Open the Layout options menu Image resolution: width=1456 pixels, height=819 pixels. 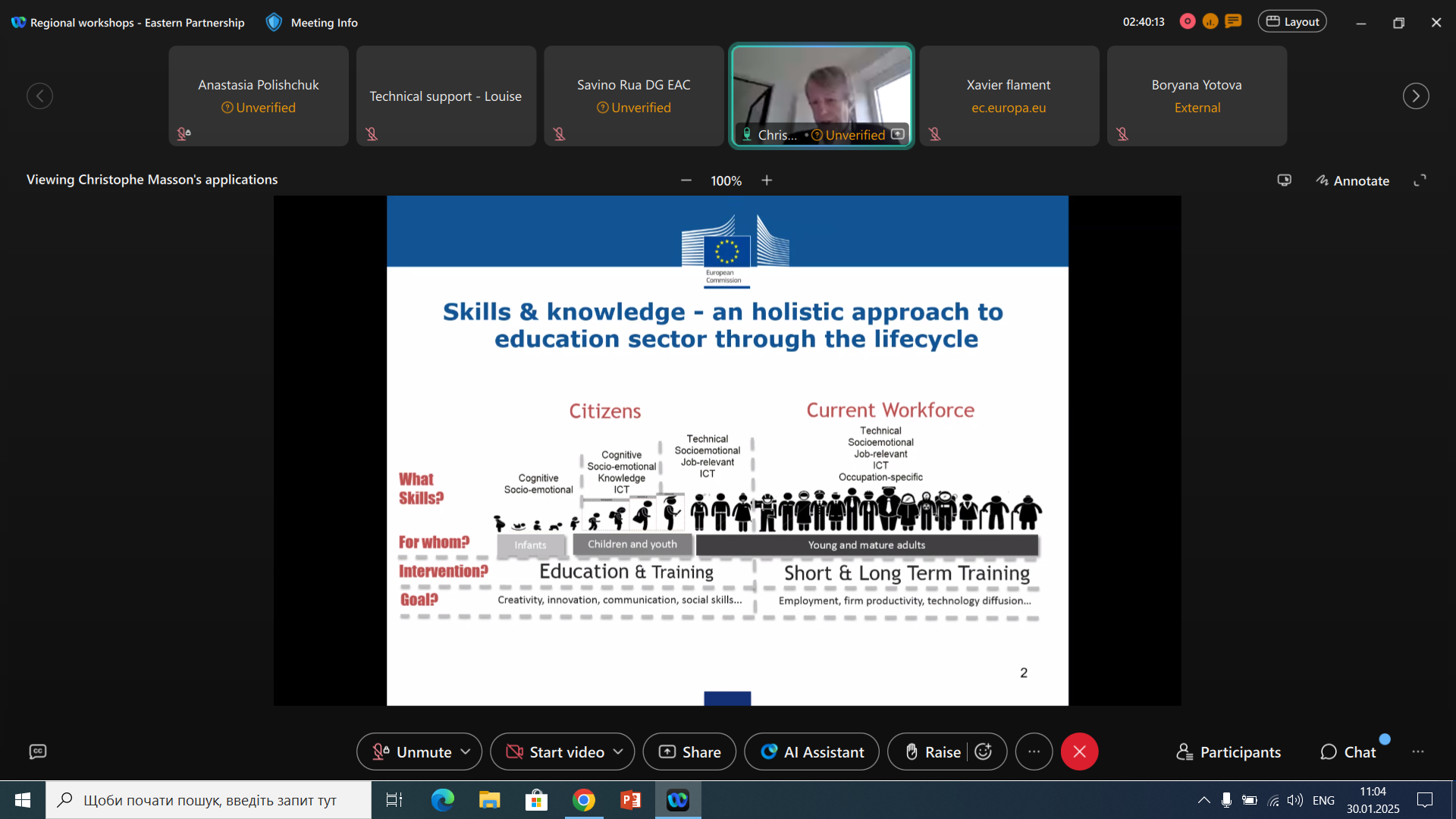click(1292, 21)
